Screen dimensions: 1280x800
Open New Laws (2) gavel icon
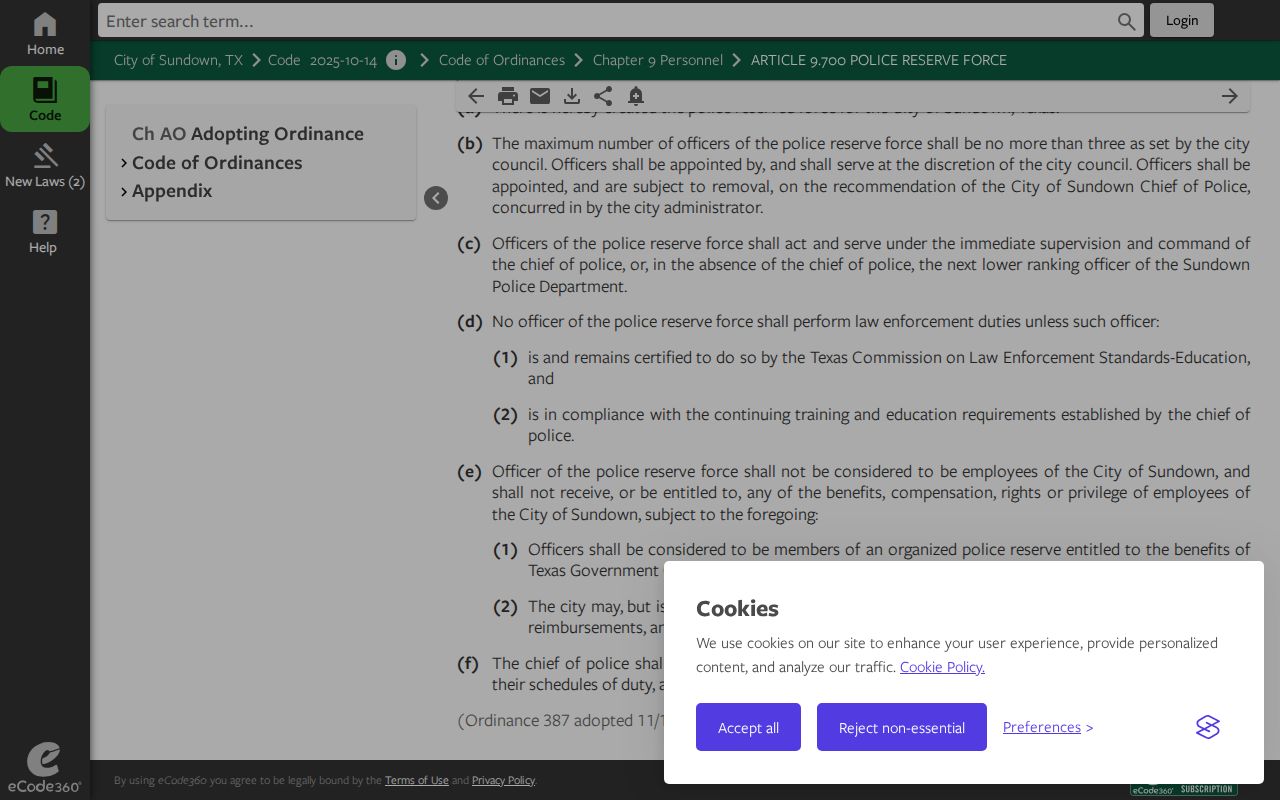tap(45, 165)
